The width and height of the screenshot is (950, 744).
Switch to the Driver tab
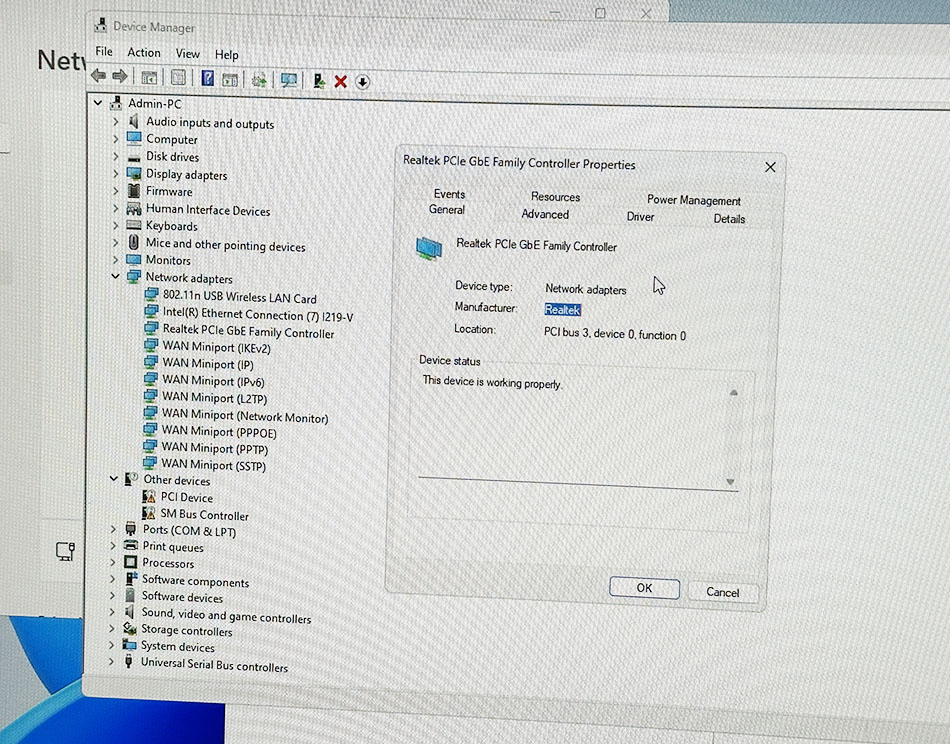click(x=640, y=217)
